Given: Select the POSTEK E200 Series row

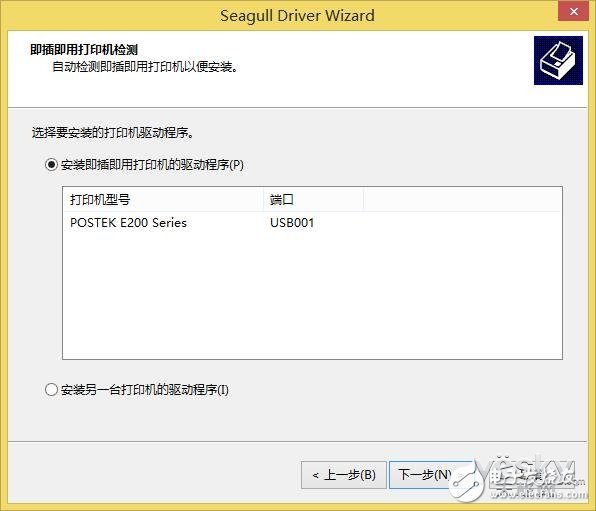Looking at the screenshot, I should click(x=312, y=222).
